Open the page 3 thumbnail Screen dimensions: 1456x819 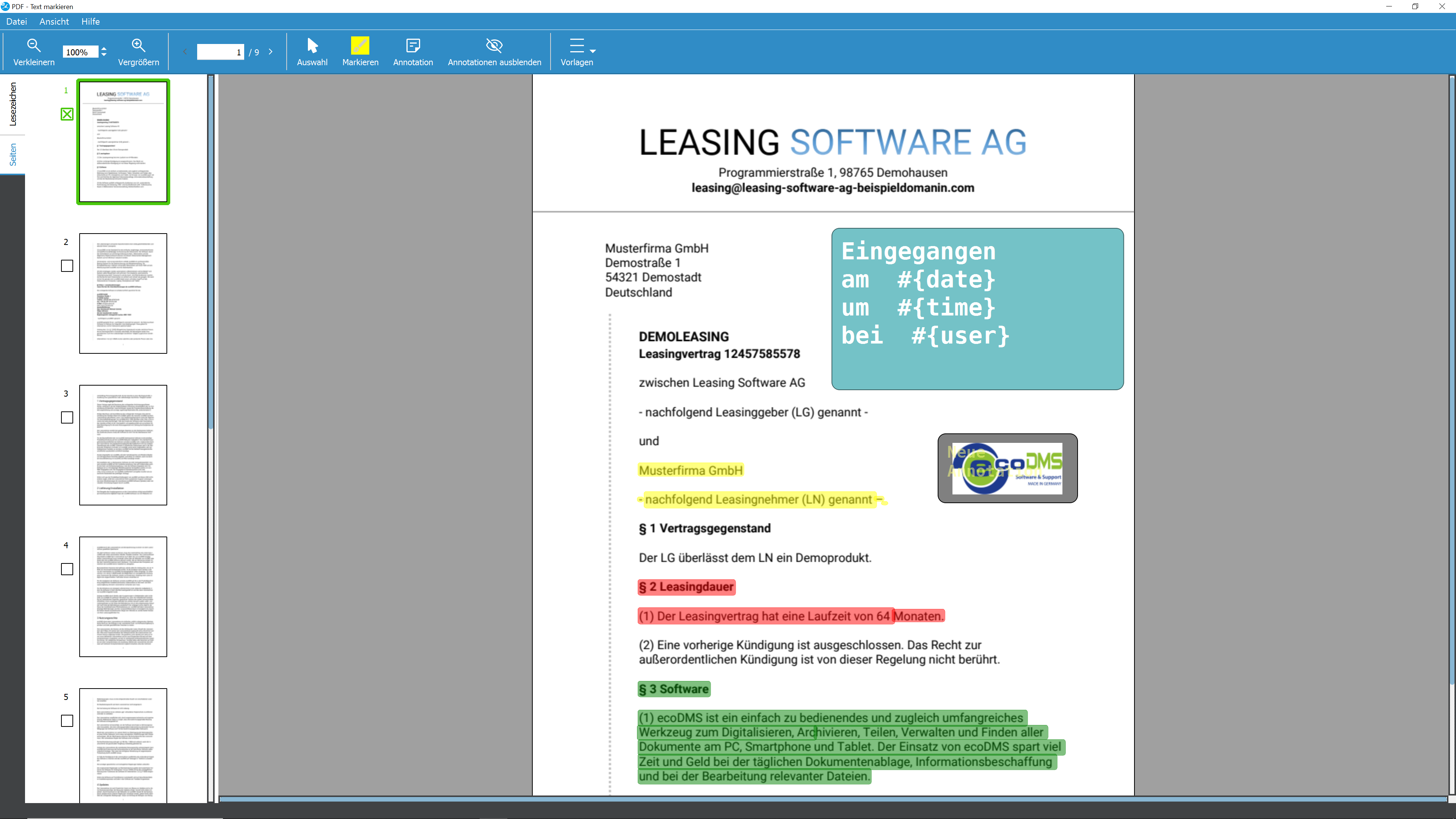click(123, 445)
